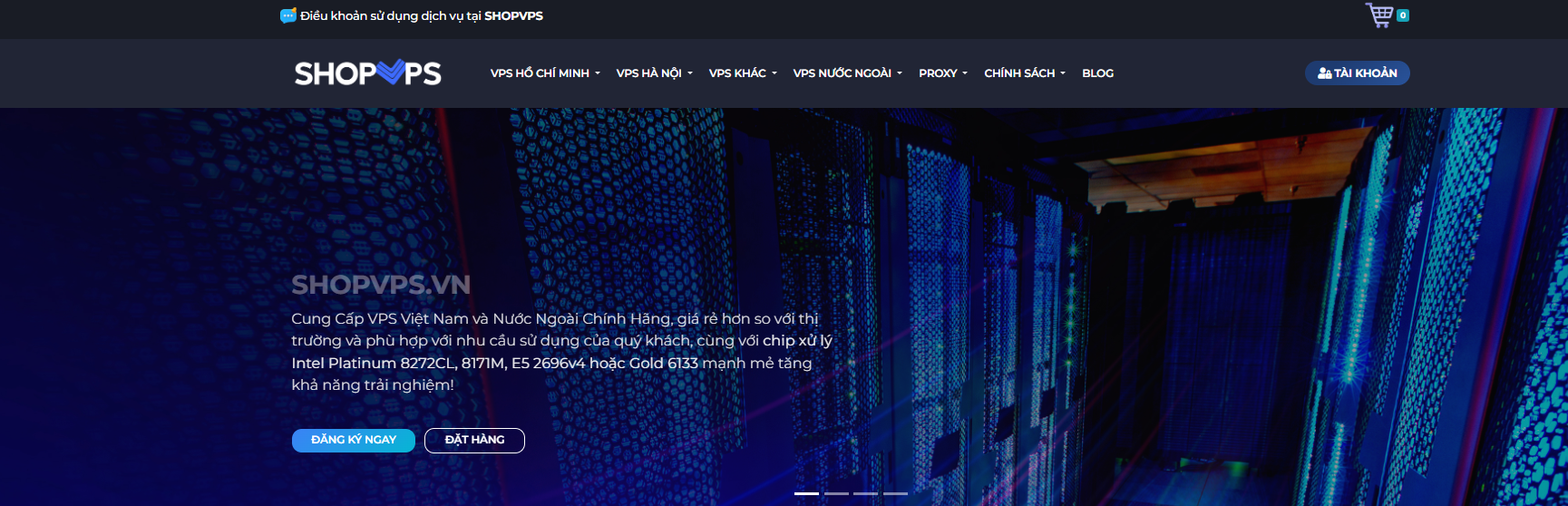
Task: Click the SHOPVPS.VN hero heading
Action: 381,285
